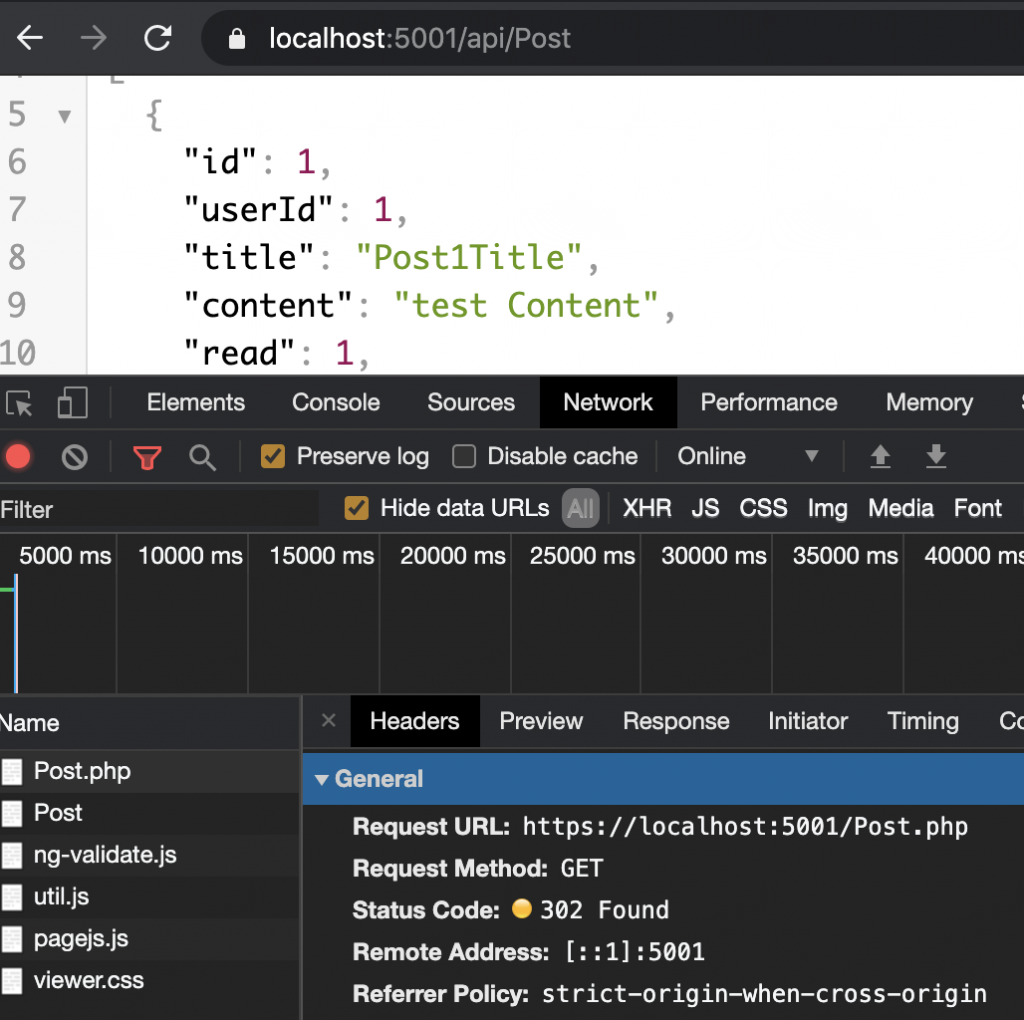The height and width of the screenshot is (1020, 1024).
Task: Select the All request type filter
Action: [581, 508]
